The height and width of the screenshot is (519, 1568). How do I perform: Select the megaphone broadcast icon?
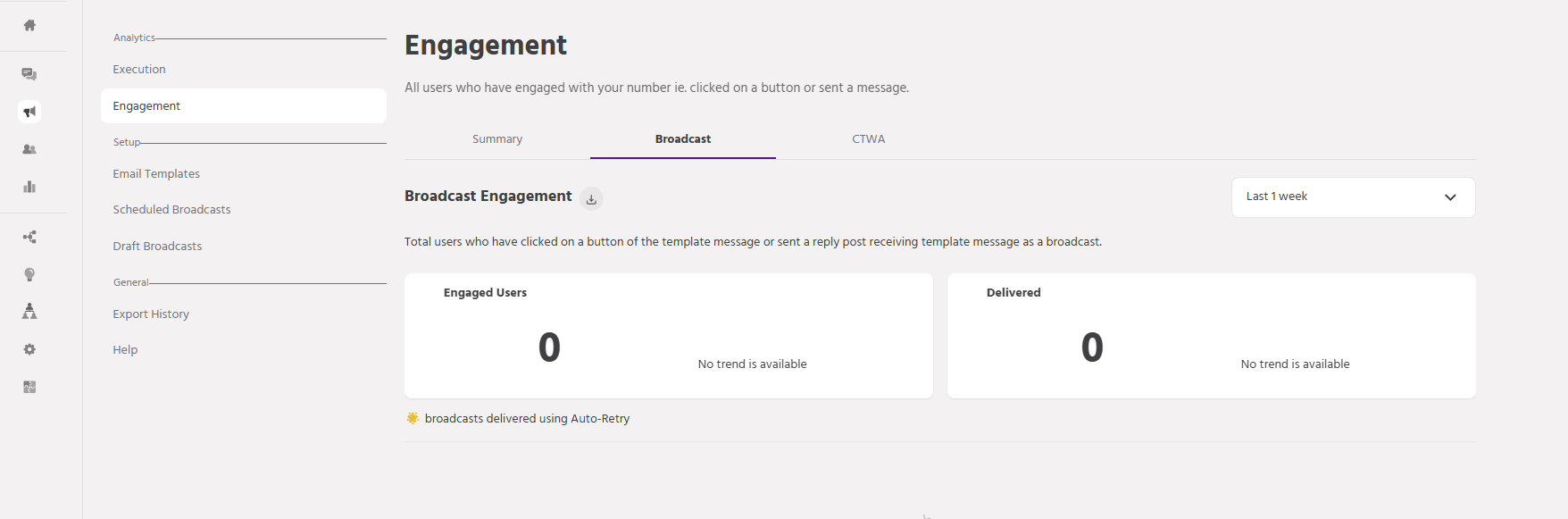(x=29, y=112)
